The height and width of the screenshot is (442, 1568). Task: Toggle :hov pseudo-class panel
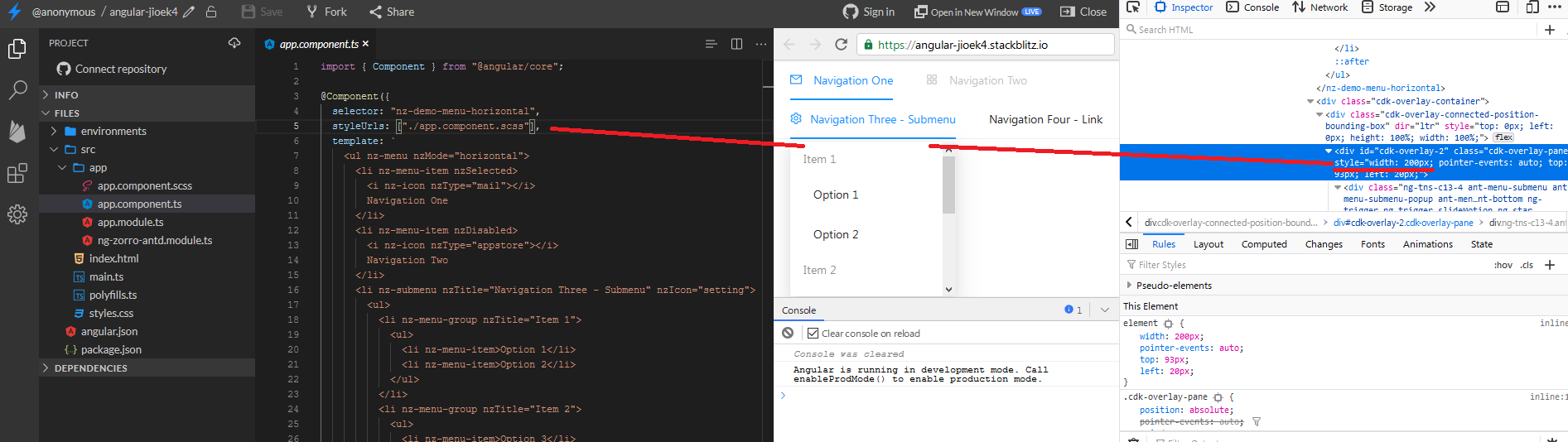click(1503, 265)
